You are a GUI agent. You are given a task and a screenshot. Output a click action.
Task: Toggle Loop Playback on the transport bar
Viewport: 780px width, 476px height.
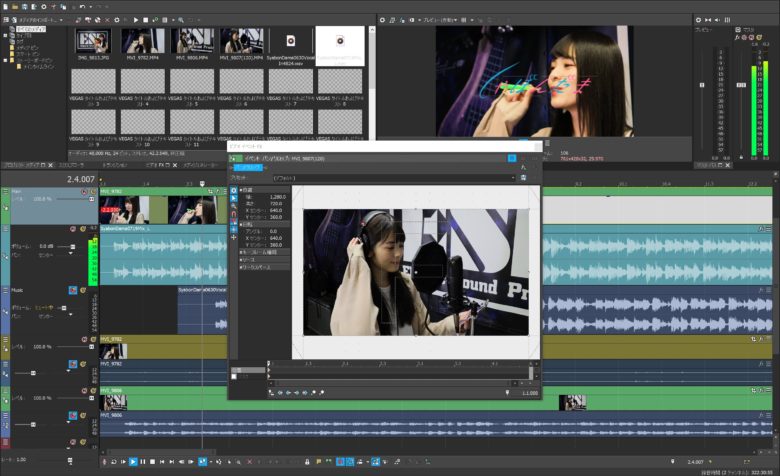click(114, 462)
